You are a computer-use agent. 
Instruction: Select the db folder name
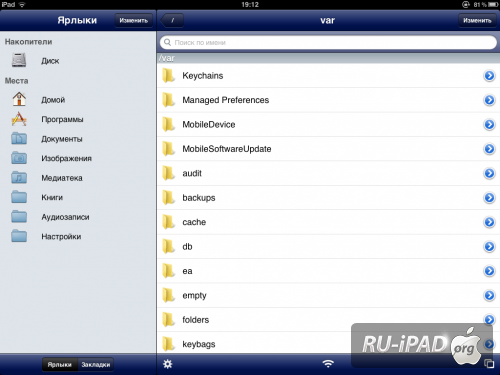[187, 246]
